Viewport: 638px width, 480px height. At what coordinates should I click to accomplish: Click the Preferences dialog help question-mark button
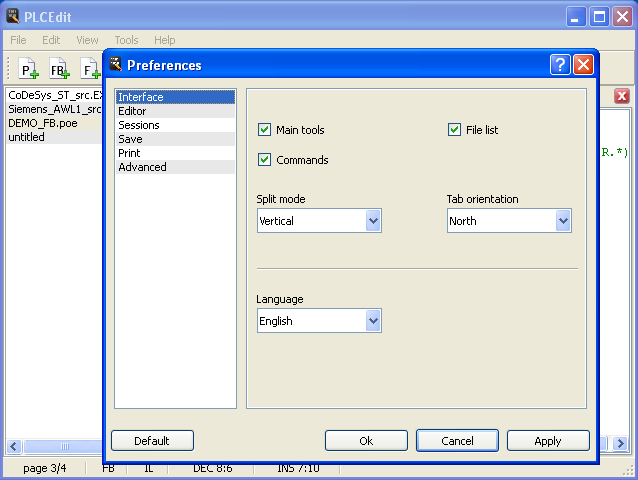[560, 65]
